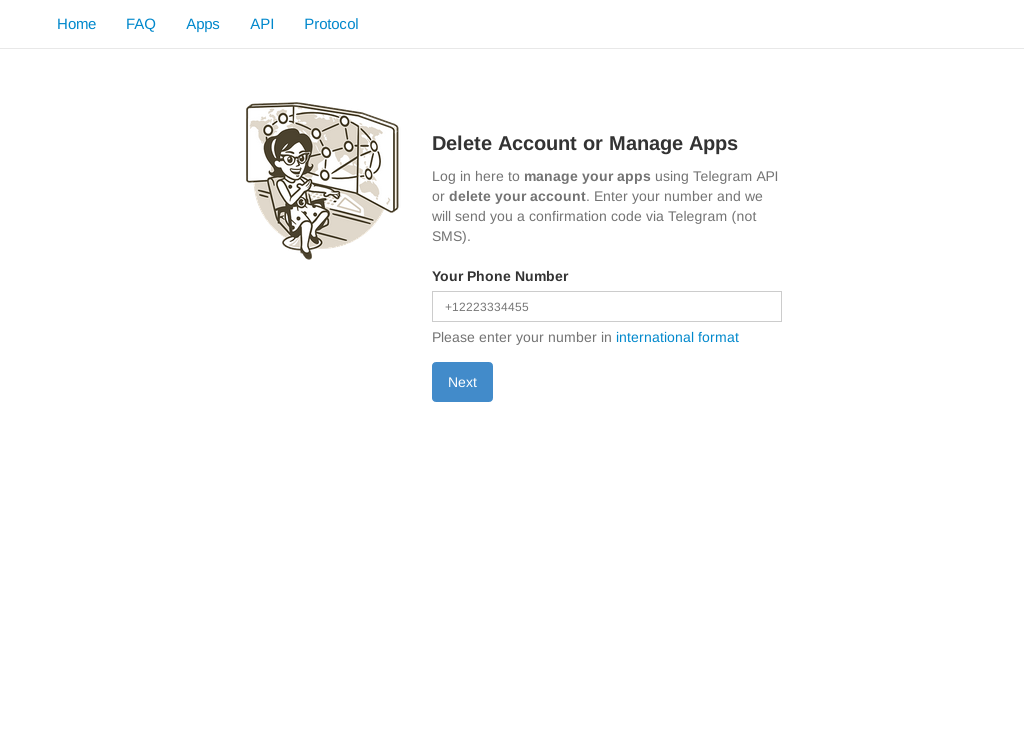1024x754 pixels.
Task: Click the 'Telegram API' text in the description
Action: coord(735,176)
